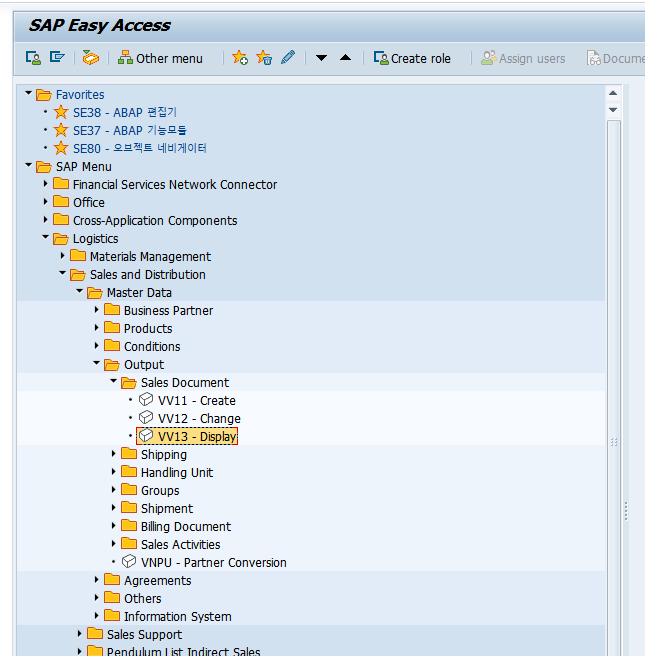Click the tree scrollbar up arrow
The width and height of the screenshot is (645, 656).
pyautogui.click(x=613, y=93)
